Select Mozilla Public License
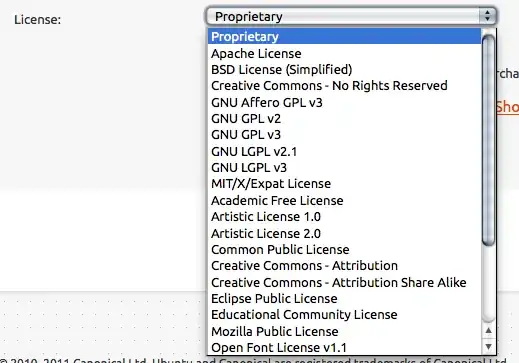 pos(344,331)
